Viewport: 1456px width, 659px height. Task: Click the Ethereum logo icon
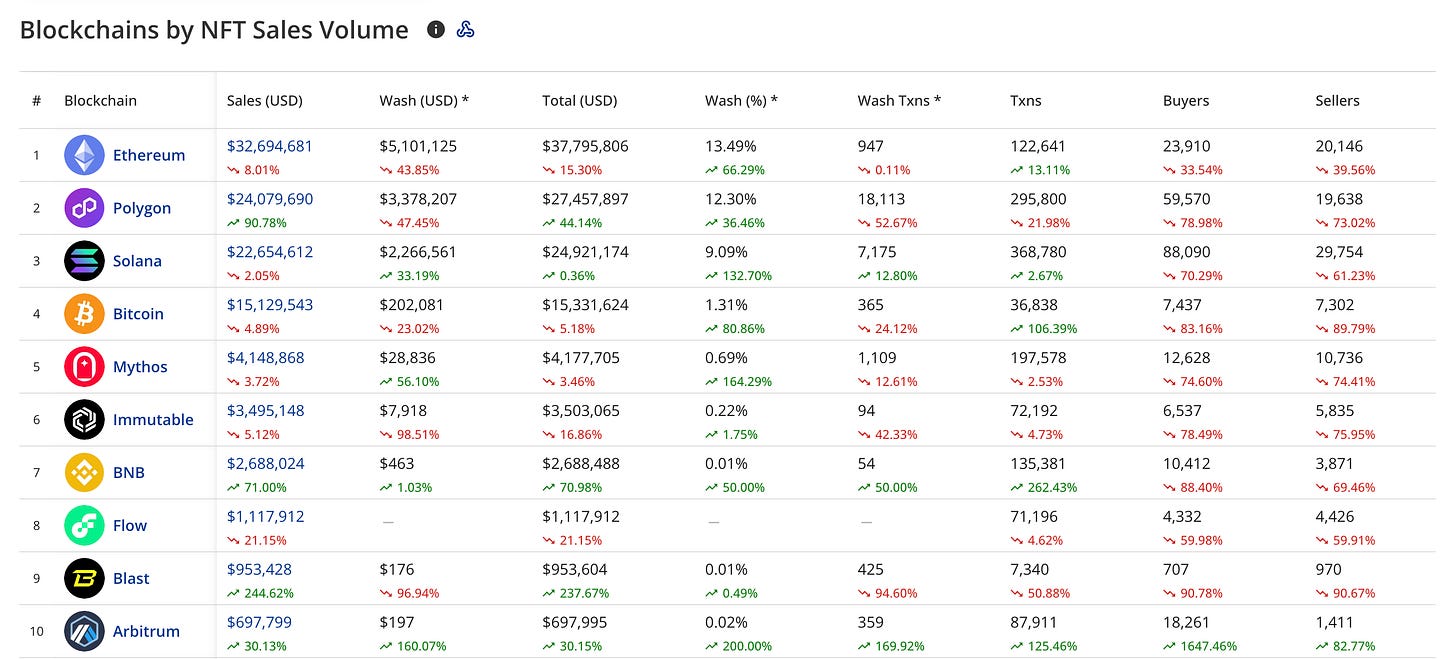84,155
